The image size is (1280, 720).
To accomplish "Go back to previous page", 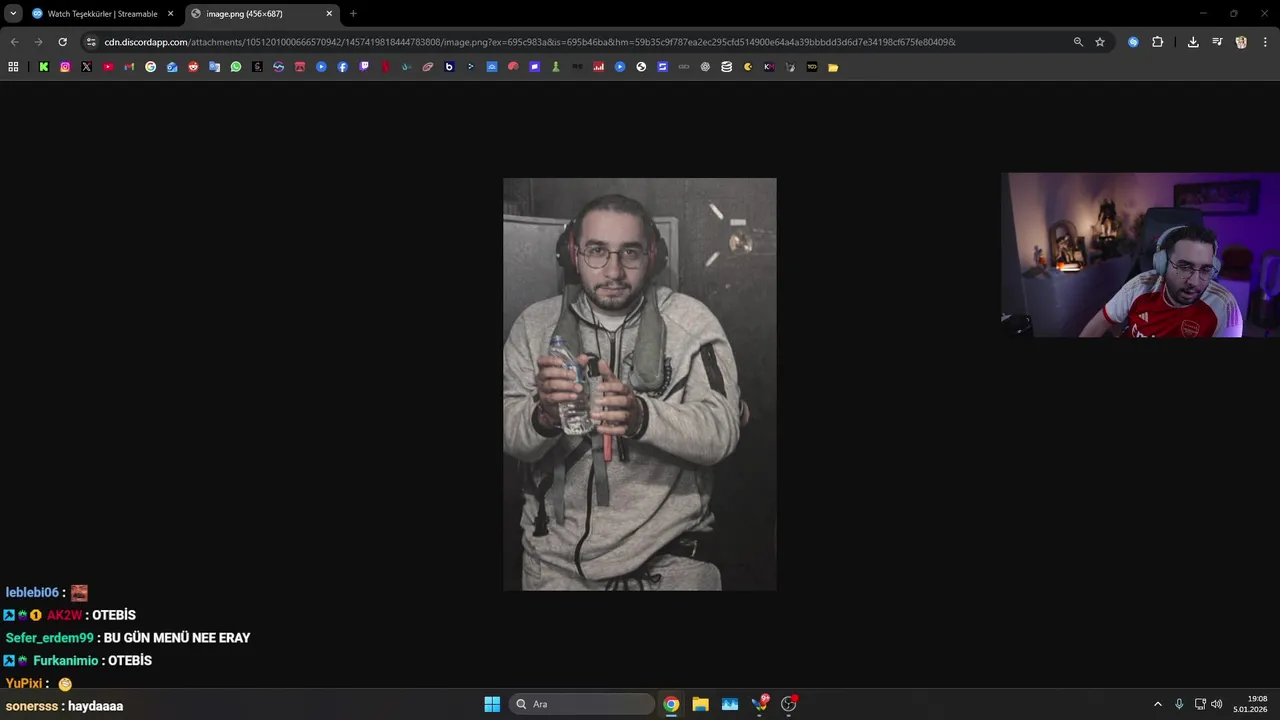I will pos(14,42).
